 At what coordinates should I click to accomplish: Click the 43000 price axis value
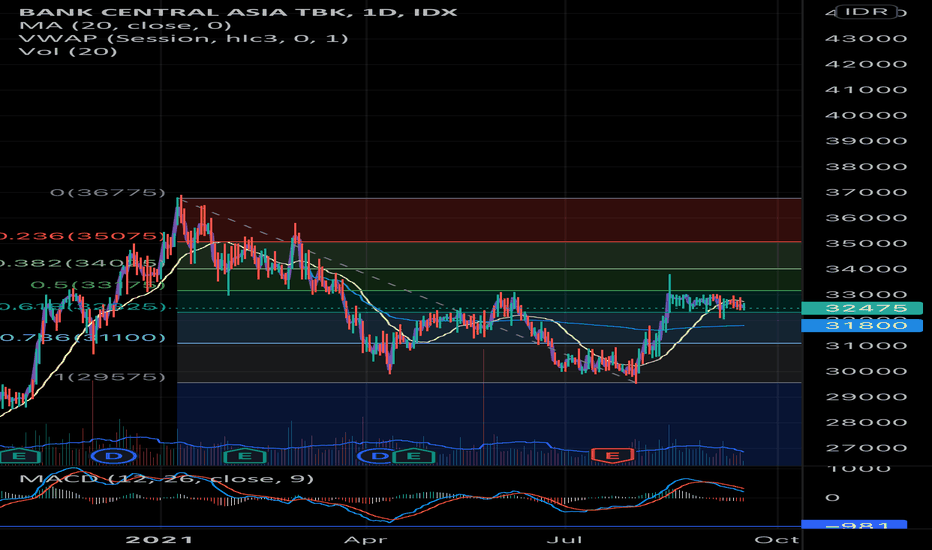[866, 39]
